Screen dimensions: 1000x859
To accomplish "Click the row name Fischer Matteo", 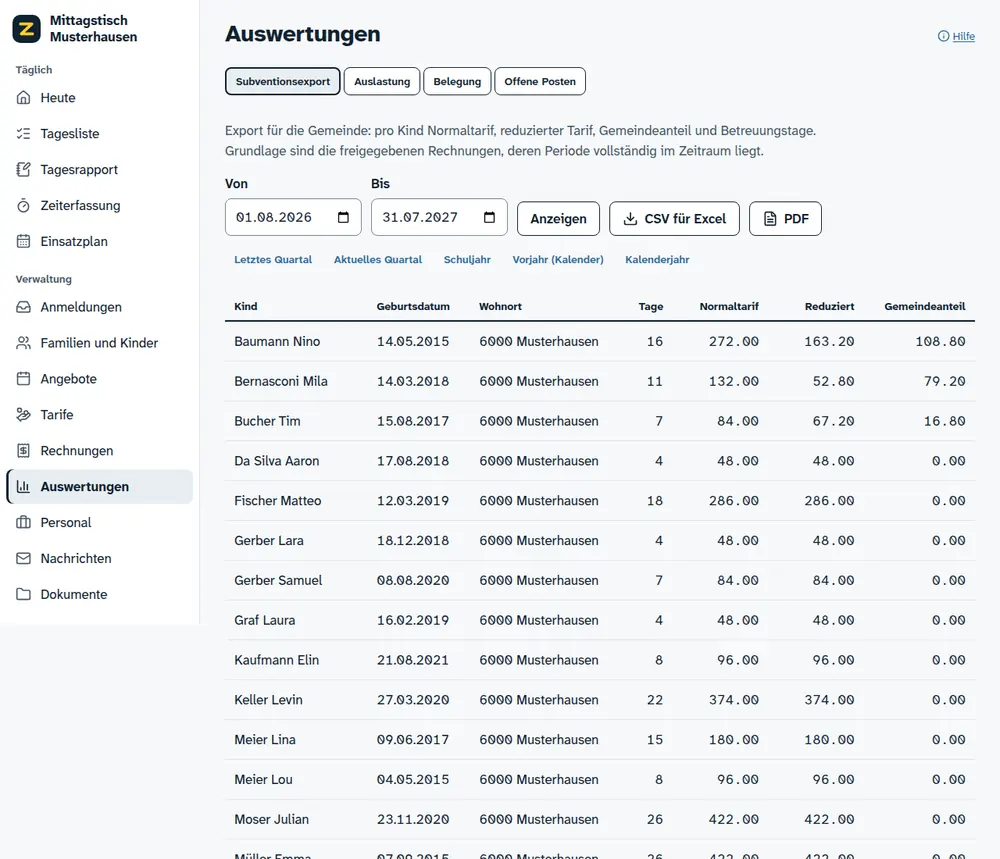I will 277,501.
